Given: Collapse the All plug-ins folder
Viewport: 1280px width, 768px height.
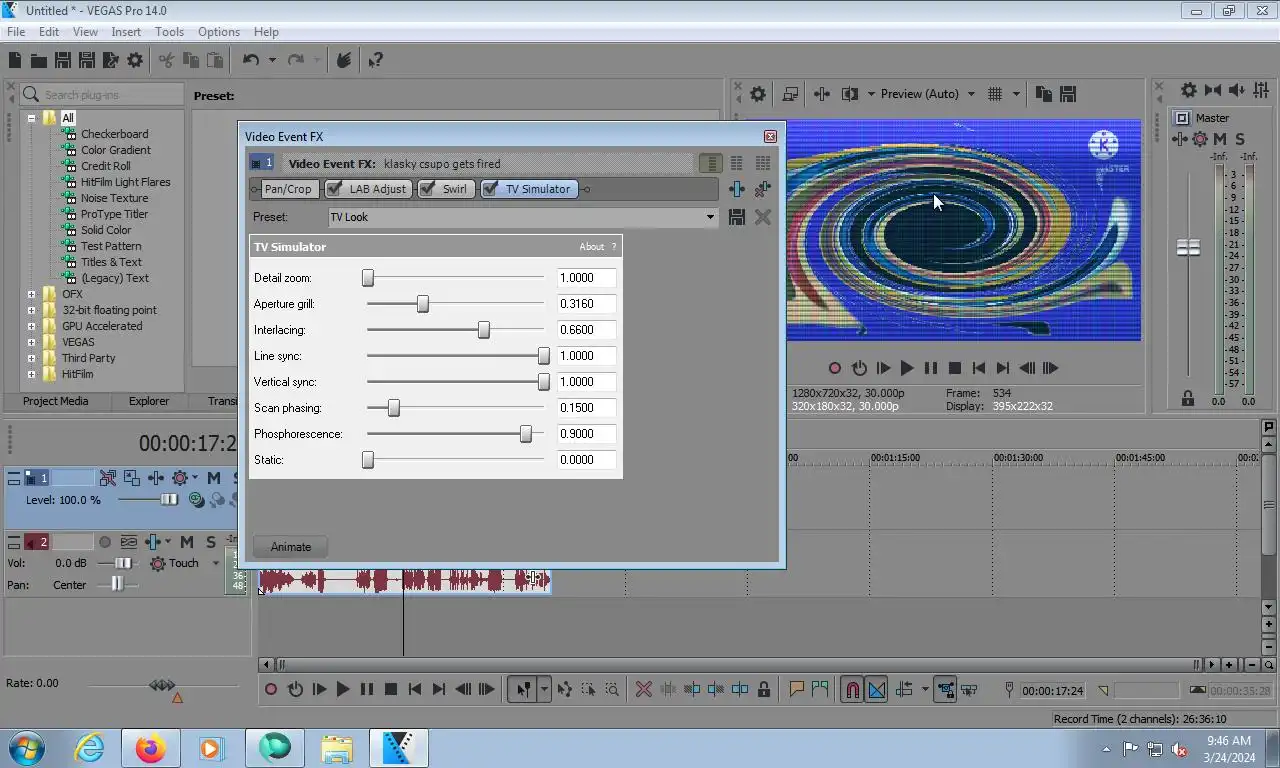Looking at the screenshot, I should tap(32, 118).
